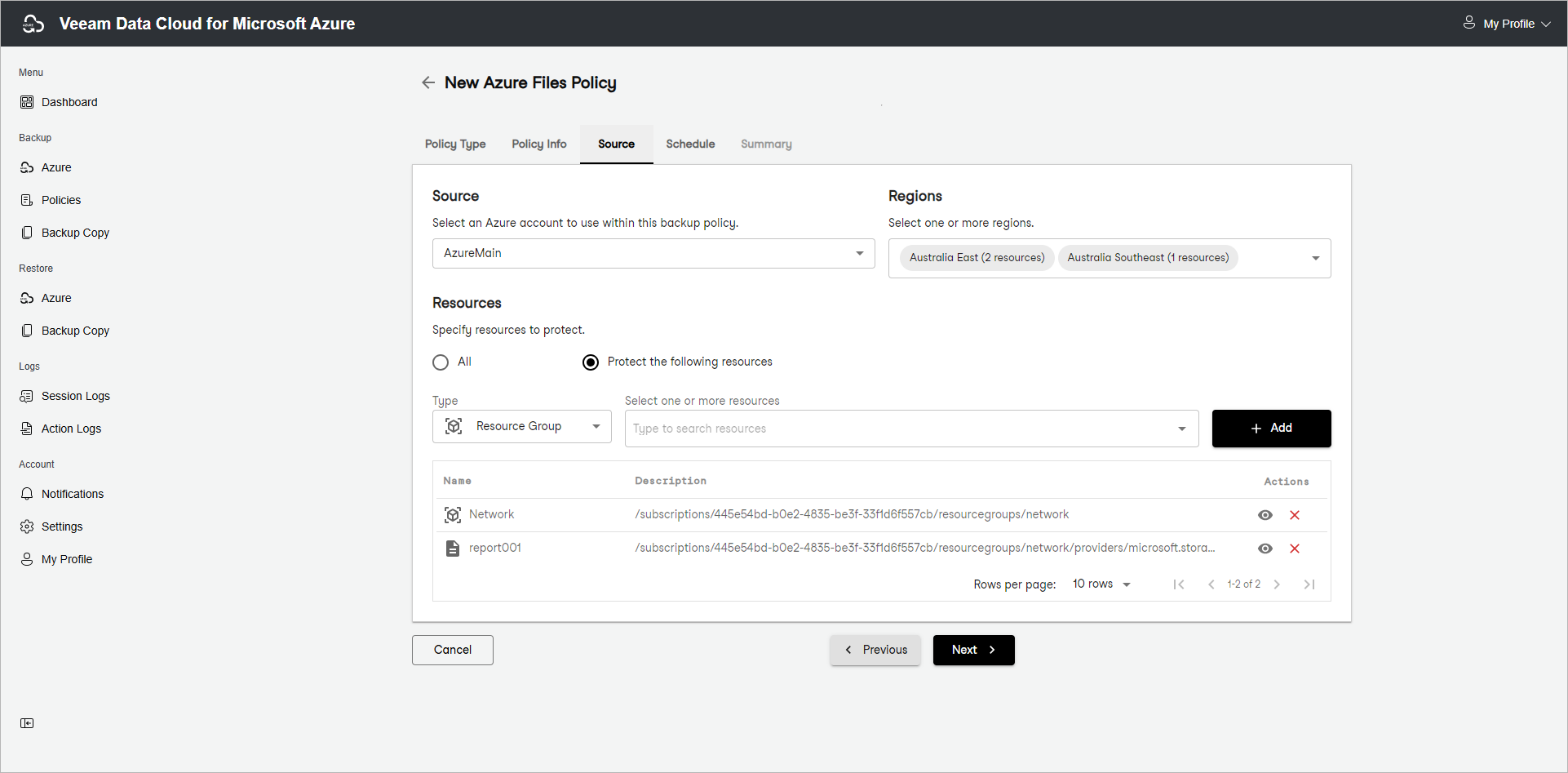Click the Cancel button

(453, 651)
